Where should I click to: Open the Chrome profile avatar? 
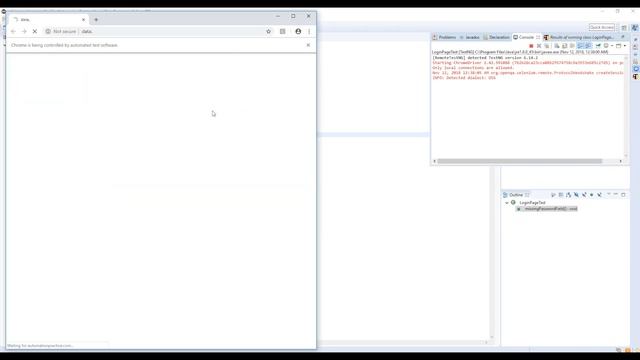(x=298, y=31)
